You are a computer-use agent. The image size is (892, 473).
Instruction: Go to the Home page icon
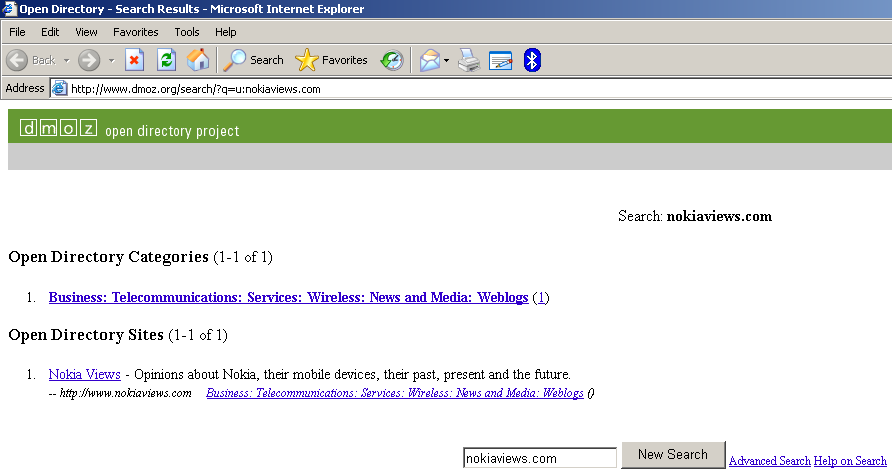pyautogui.click(x=198, y=60)
